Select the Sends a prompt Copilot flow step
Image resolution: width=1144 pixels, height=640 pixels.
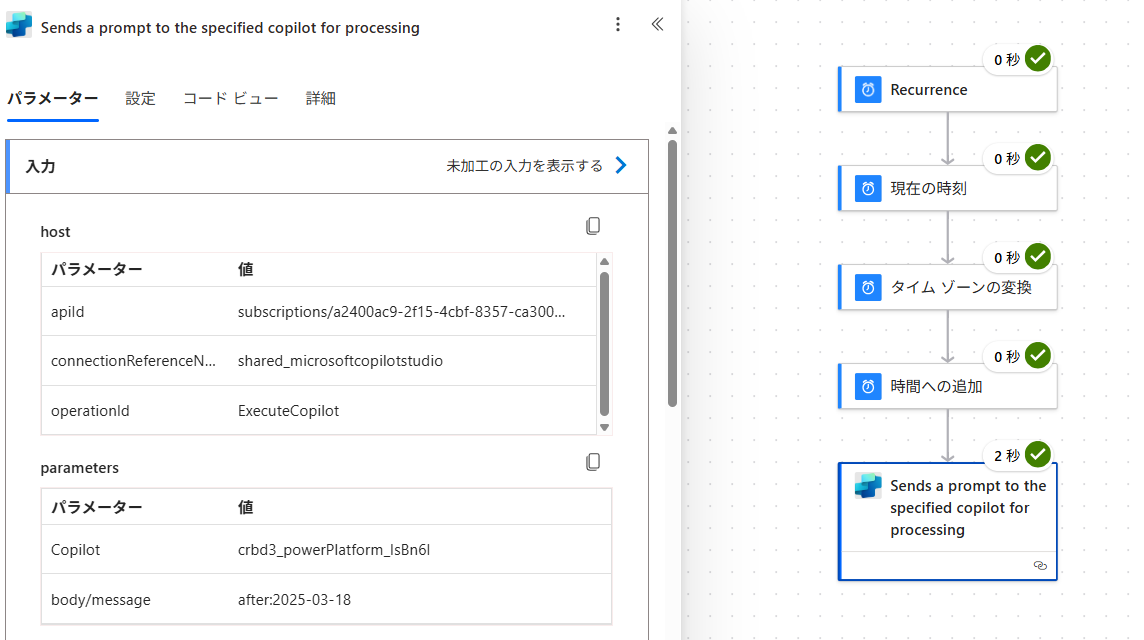click(948, 522)
